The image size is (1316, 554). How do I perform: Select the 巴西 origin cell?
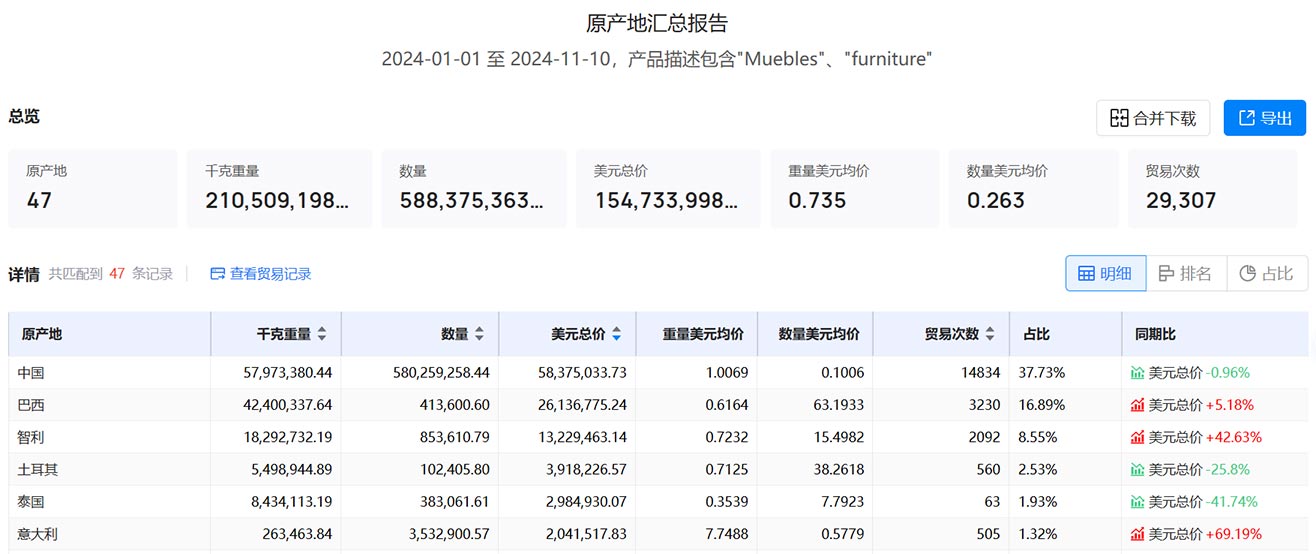point(110,405)
